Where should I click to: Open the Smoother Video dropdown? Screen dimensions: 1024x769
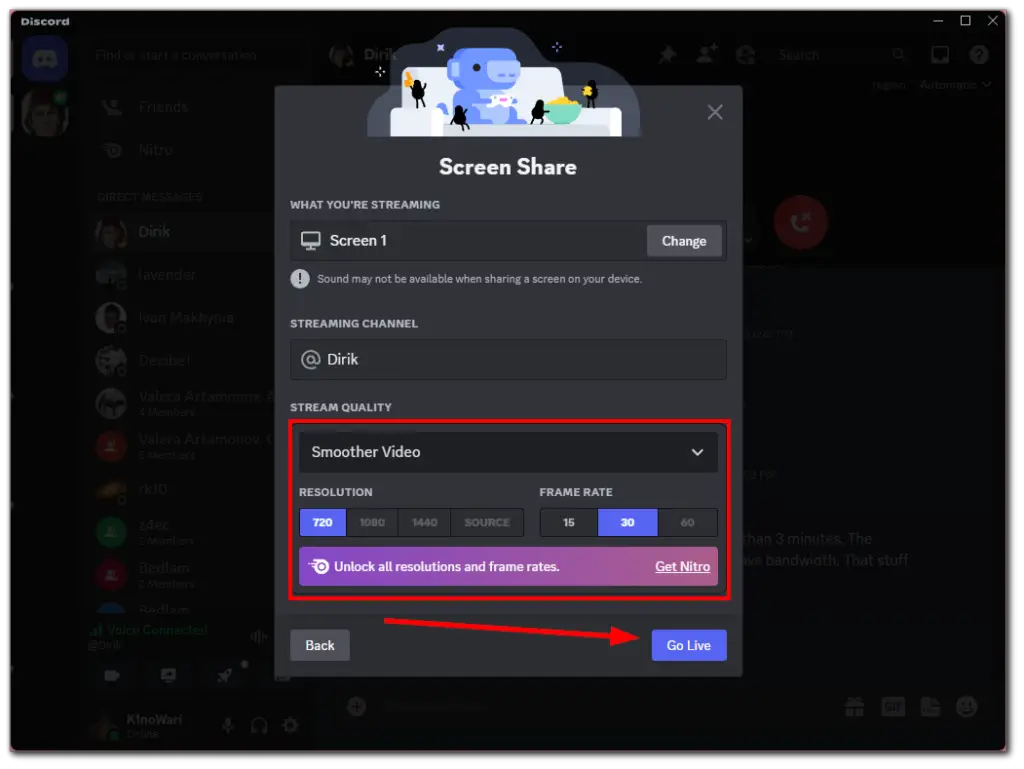click(x=508, y=452)
